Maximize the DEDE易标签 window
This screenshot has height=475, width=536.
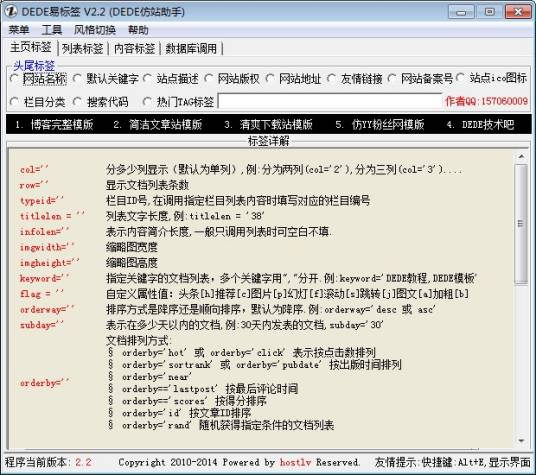click(490, 12)
